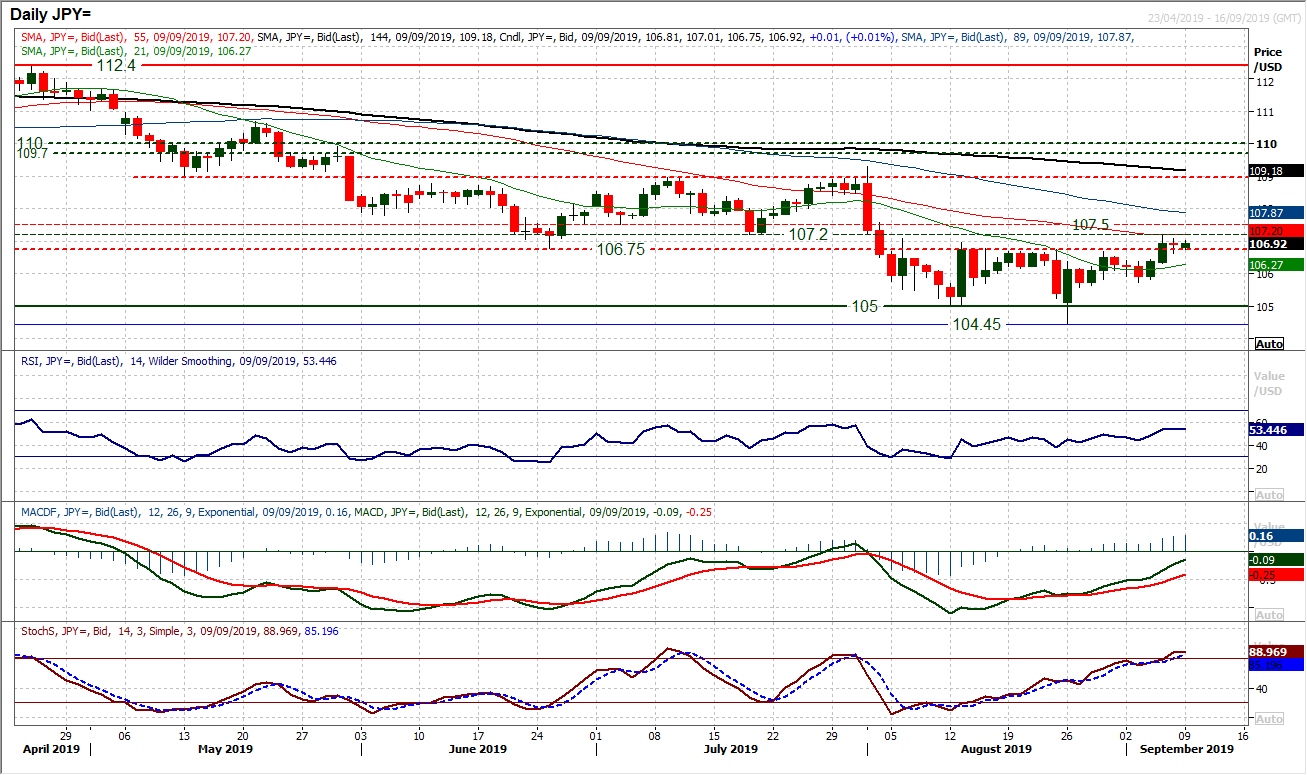The image size is (1307, 775).
Task: Click the 105 support level label
Action: point(866,306)
